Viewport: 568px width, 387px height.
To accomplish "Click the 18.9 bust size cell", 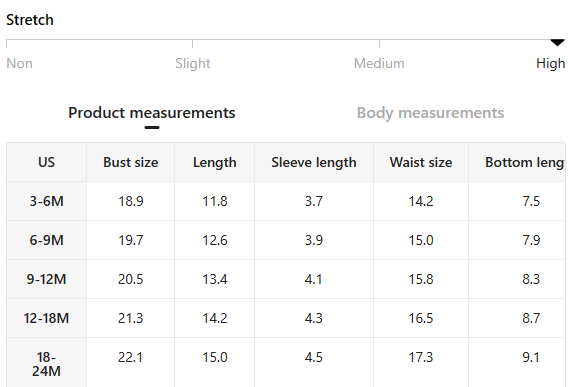I will click(130, 201).
